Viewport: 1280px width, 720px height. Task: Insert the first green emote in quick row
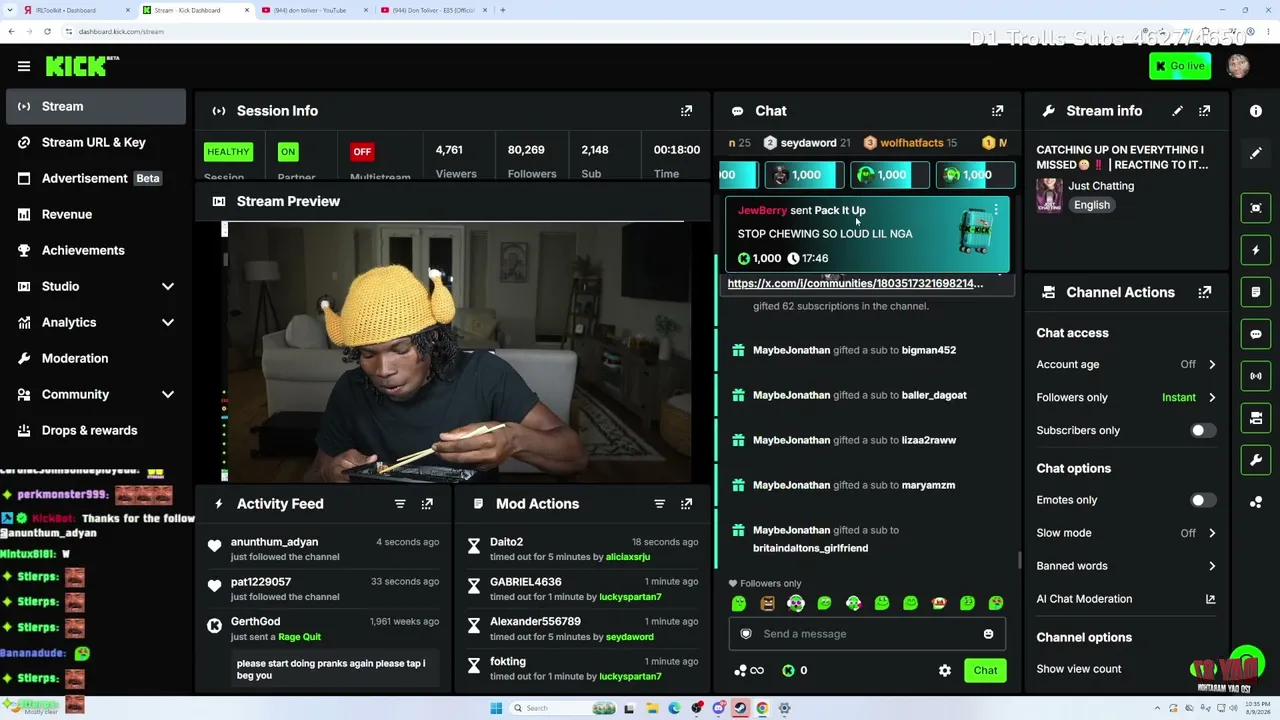pyautogui.click(x=739, y=603)
